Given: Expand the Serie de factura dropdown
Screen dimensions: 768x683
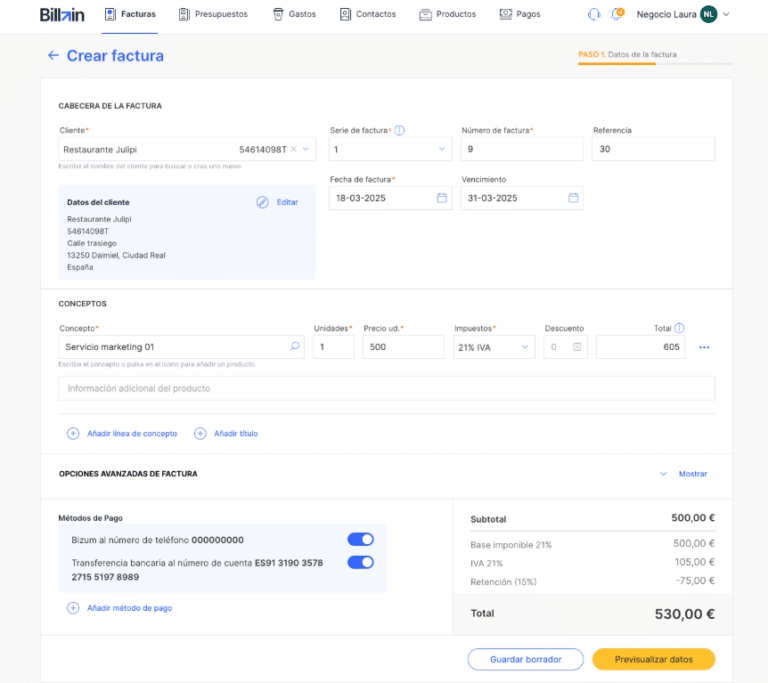Looking at the screenshot, I should pyautogui.click(x=442, y=149).
